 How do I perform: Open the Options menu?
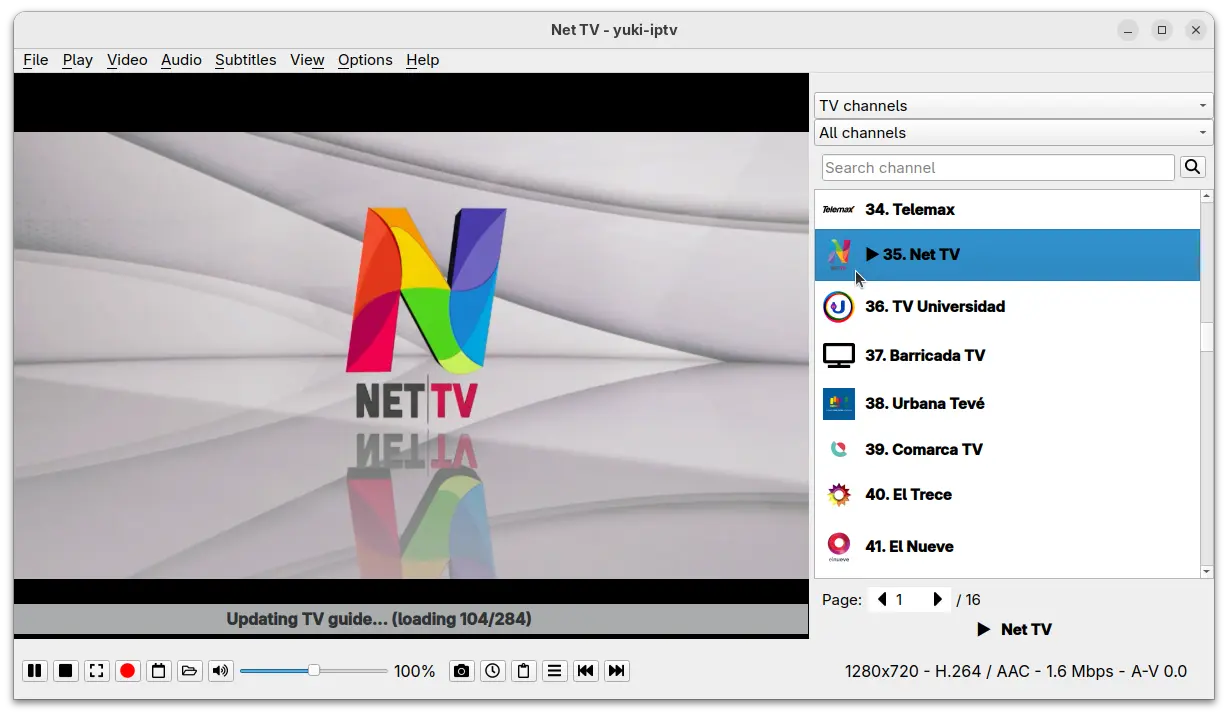coord(365,60)
